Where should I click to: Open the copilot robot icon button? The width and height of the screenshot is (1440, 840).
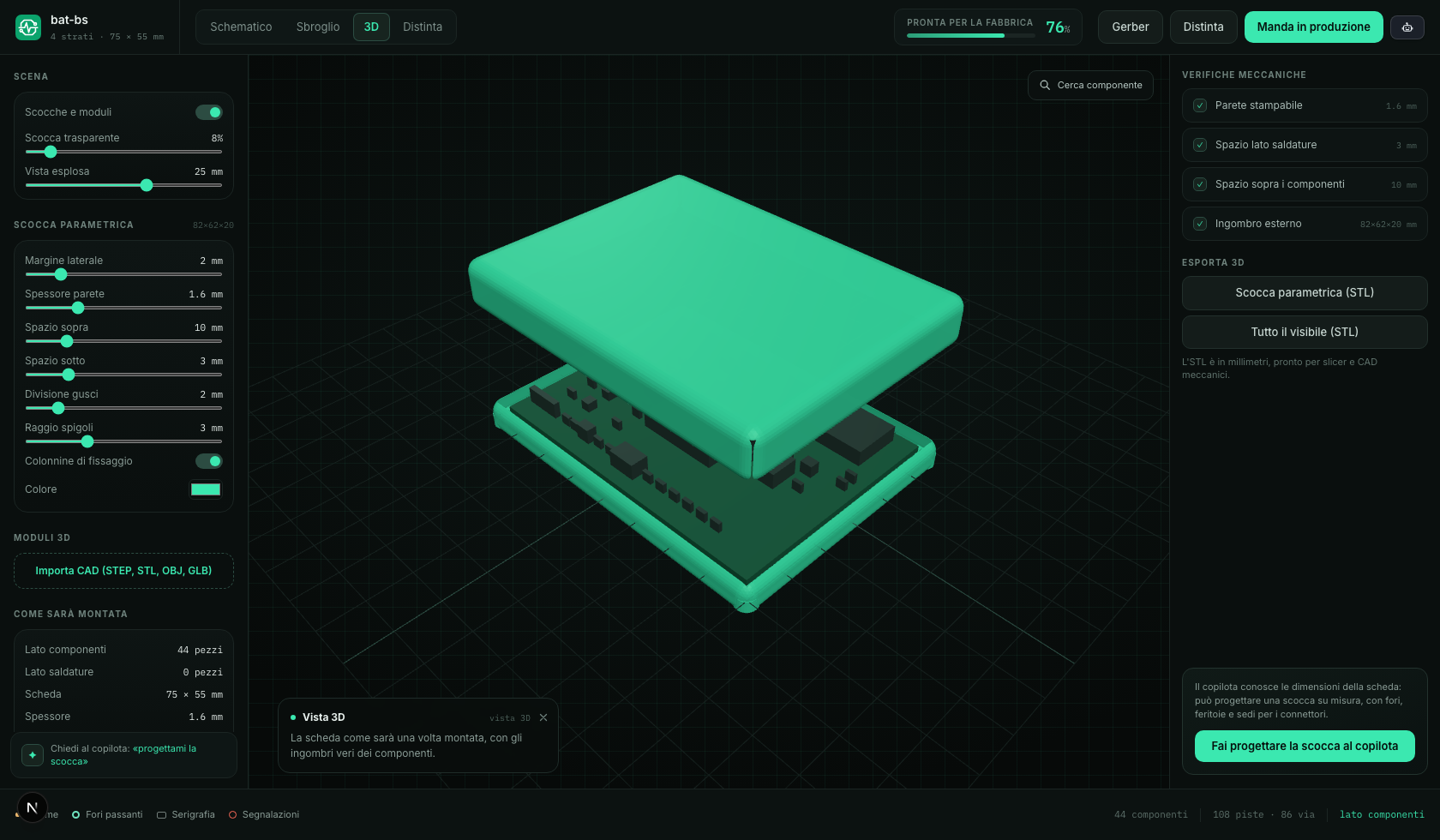pyautogui.click(x=1407, y=27)
